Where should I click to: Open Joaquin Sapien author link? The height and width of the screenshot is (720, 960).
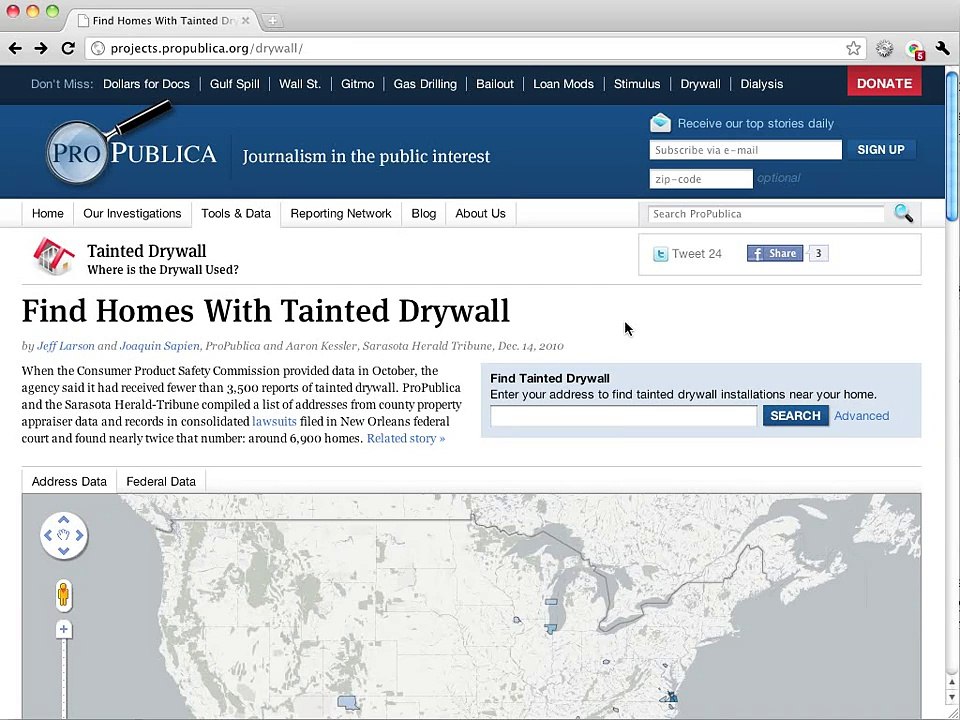coord(159,346)
